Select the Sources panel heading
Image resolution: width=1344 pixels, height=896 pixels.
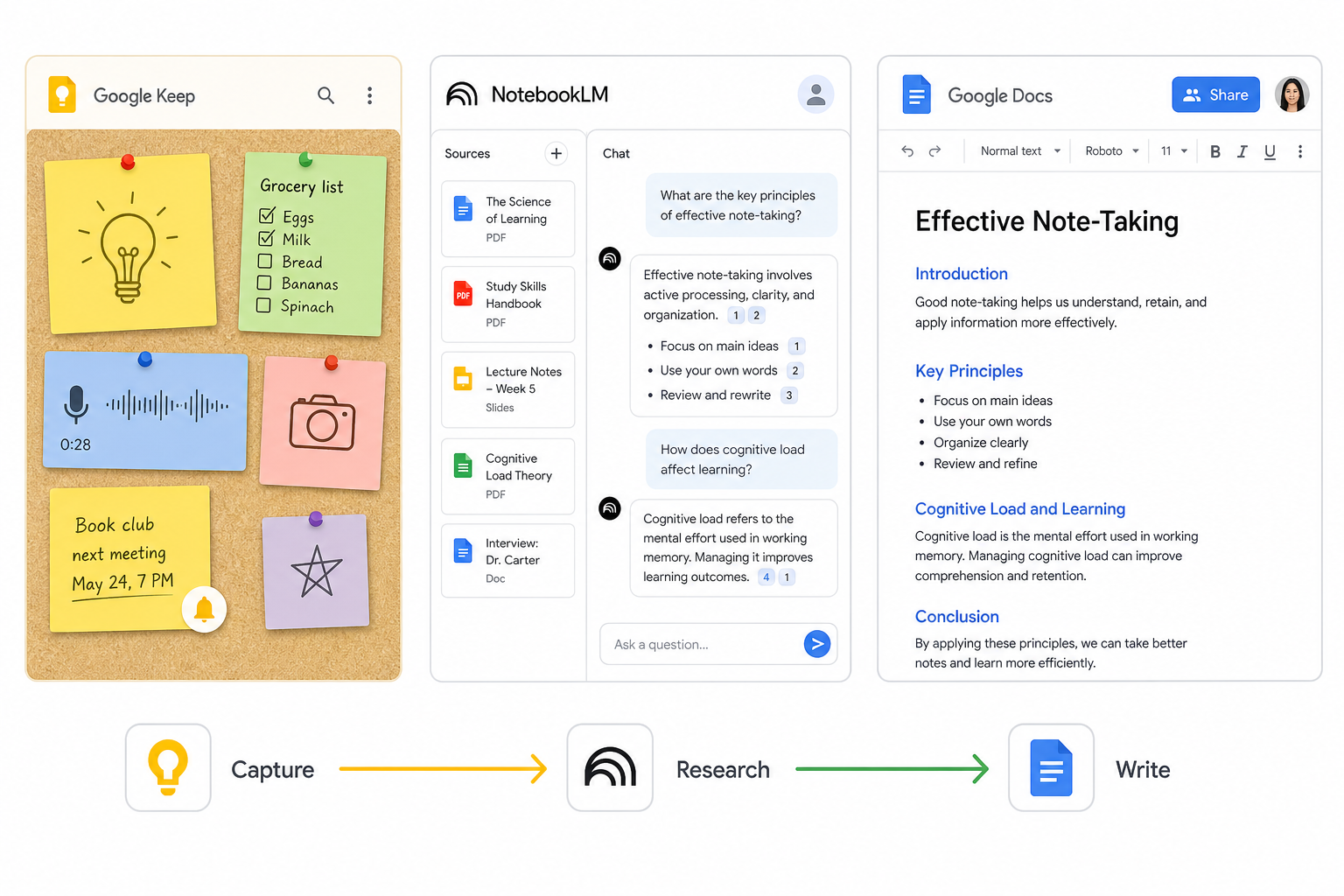467,153
